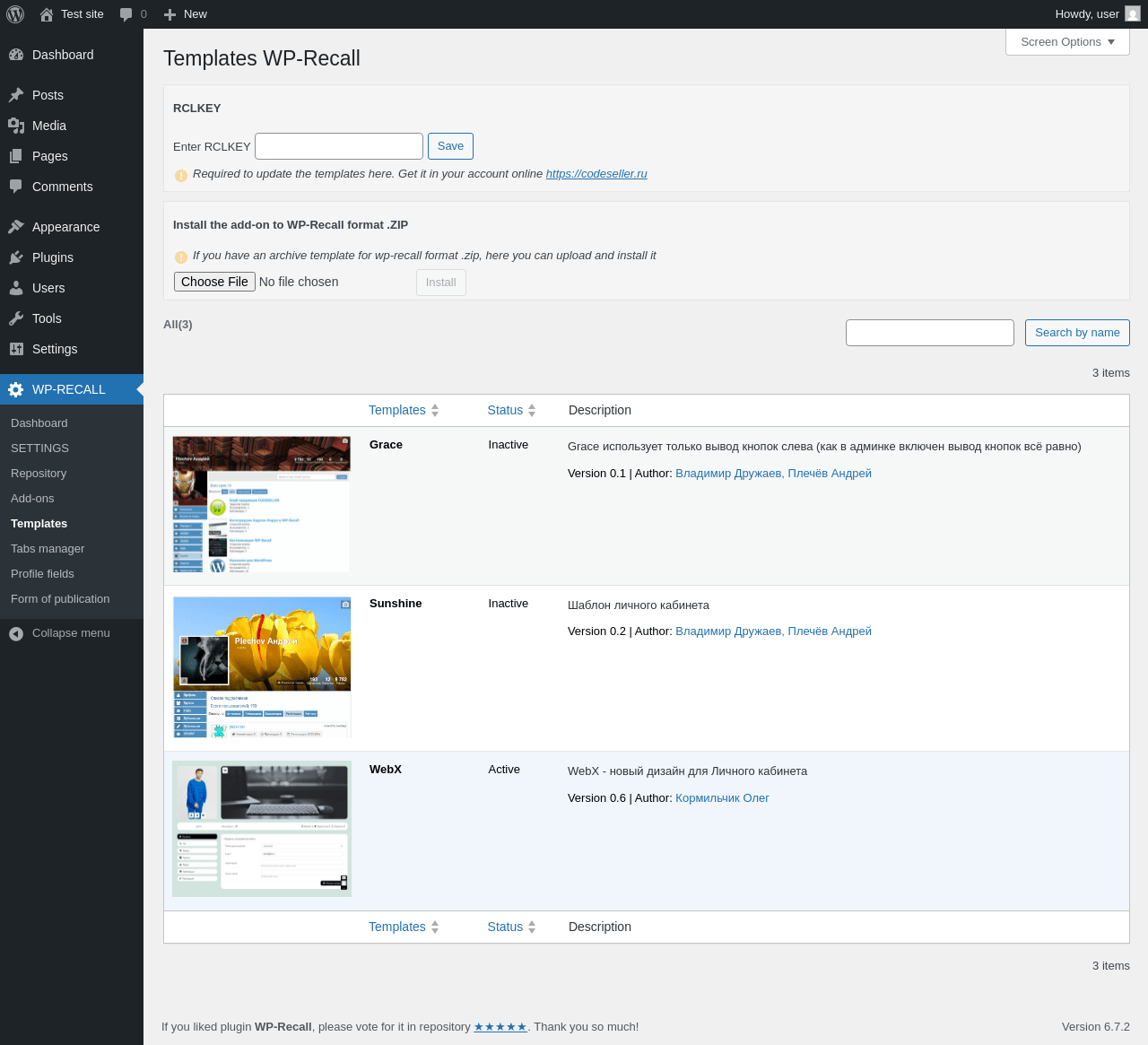Open the comments bubble icon in admin bar

tap(126, 14)
